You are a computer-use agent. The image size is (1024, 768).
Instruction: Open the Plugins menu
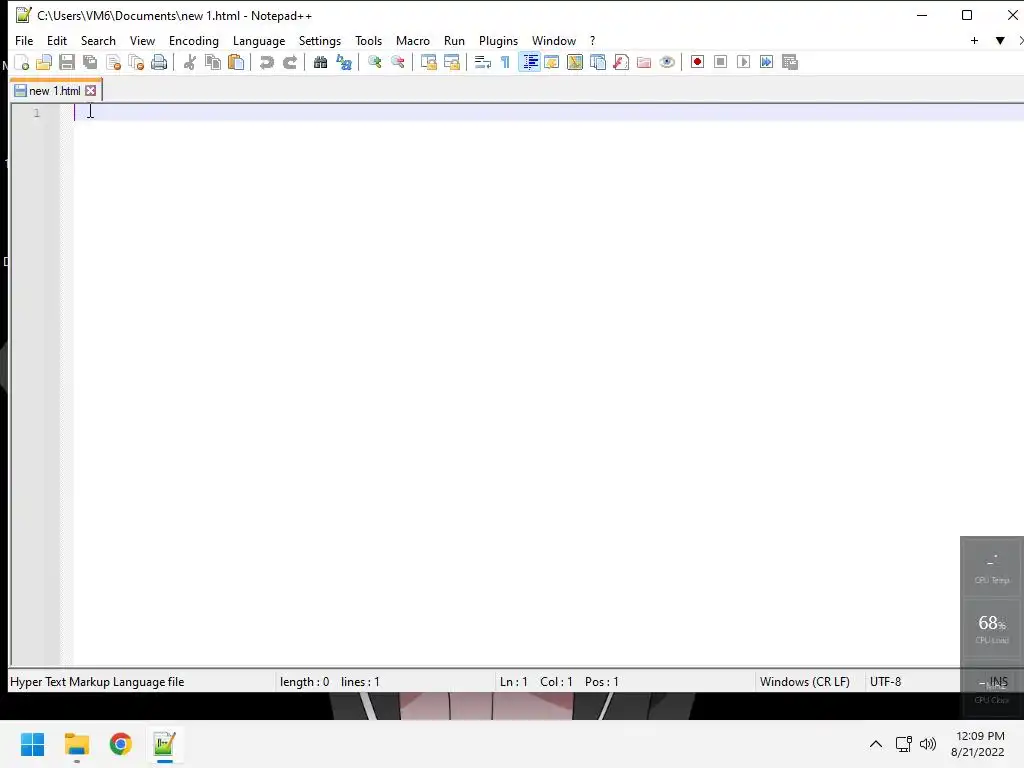pos(498,40)
